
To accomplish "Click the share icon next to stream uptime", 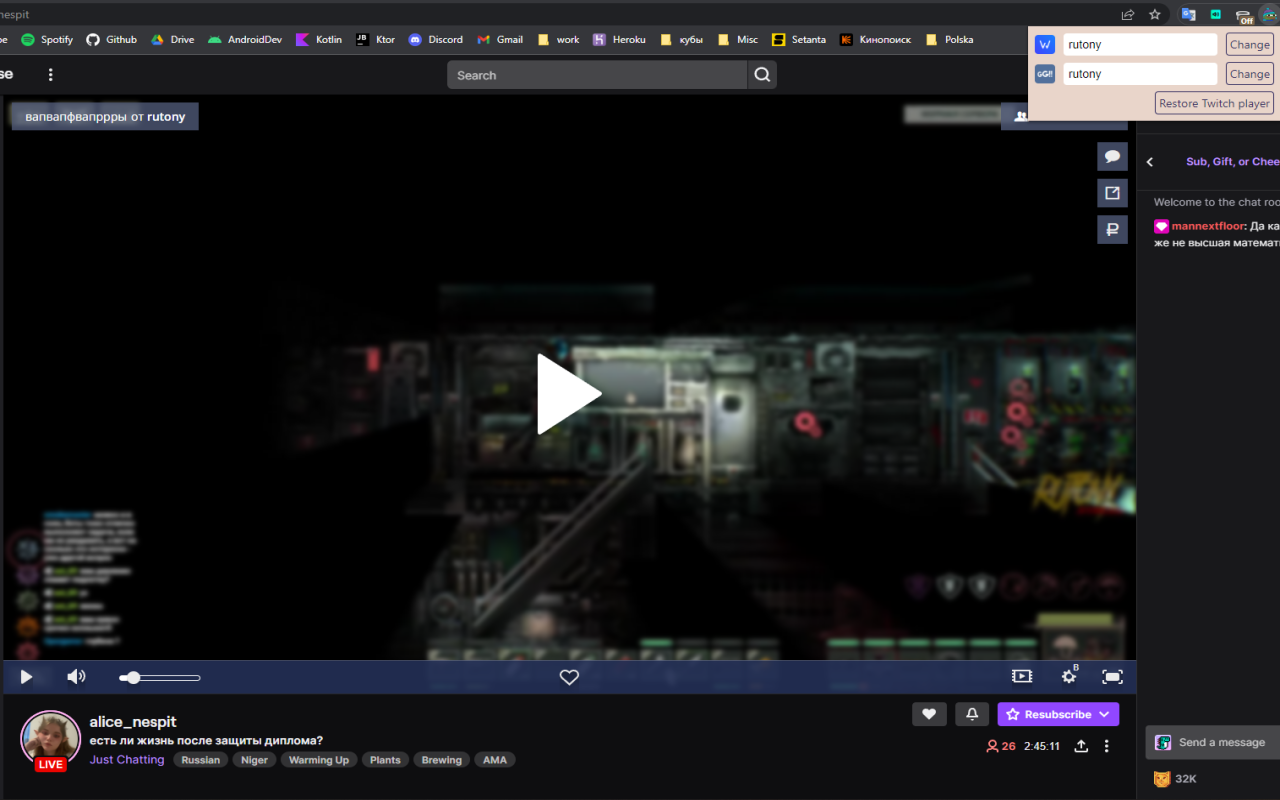I will click(1082, 746).
